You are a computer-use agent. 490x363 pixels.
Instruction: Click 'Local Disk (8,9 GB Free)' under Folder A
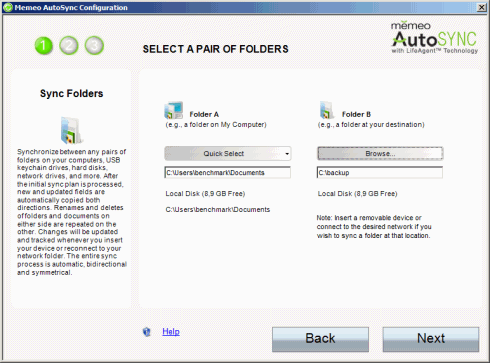pos(205,194)
